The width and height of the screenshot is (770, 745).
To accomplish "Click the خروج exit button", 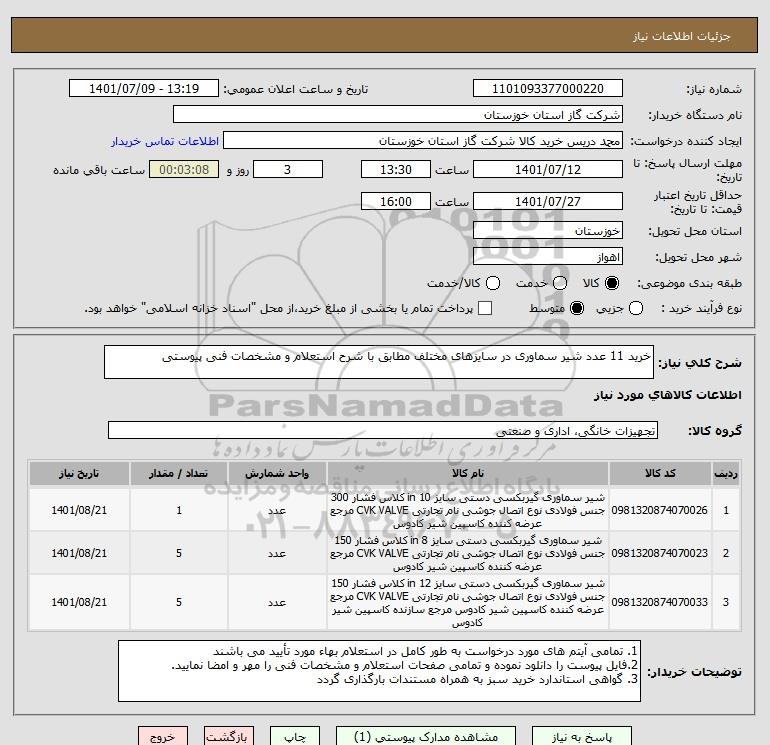I will [x=163, y=737].
